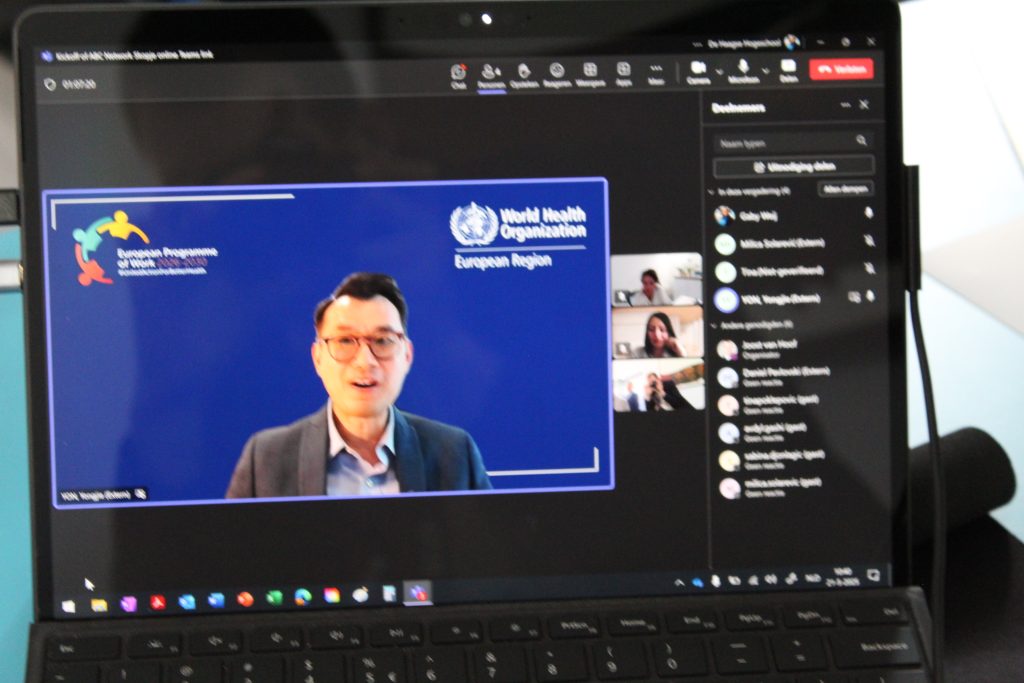Open the Windows Start menu on taskbar

click(x=68, y=605)
